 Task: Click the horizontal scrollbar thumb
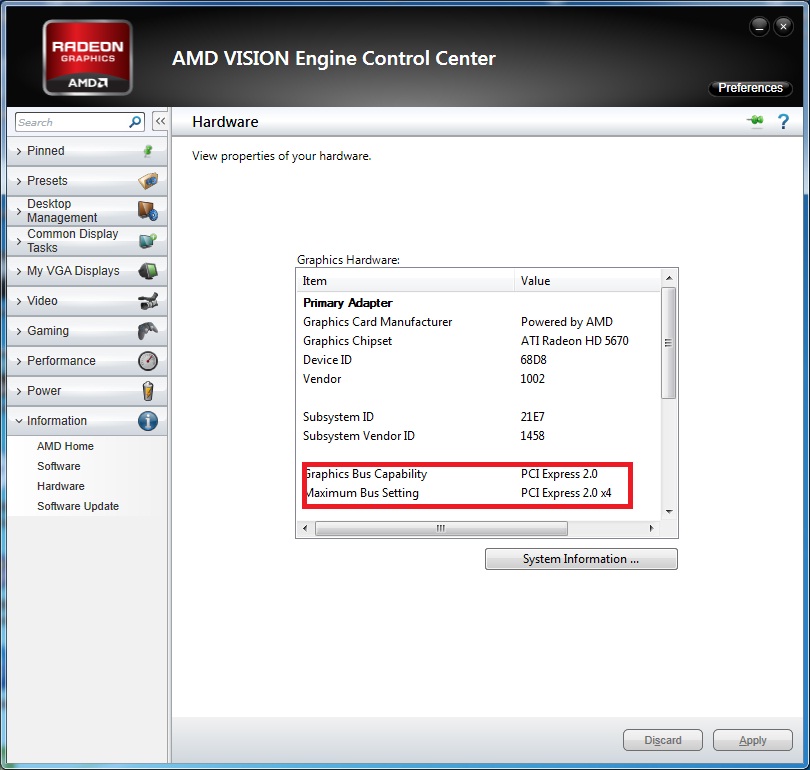coord(441,528)
